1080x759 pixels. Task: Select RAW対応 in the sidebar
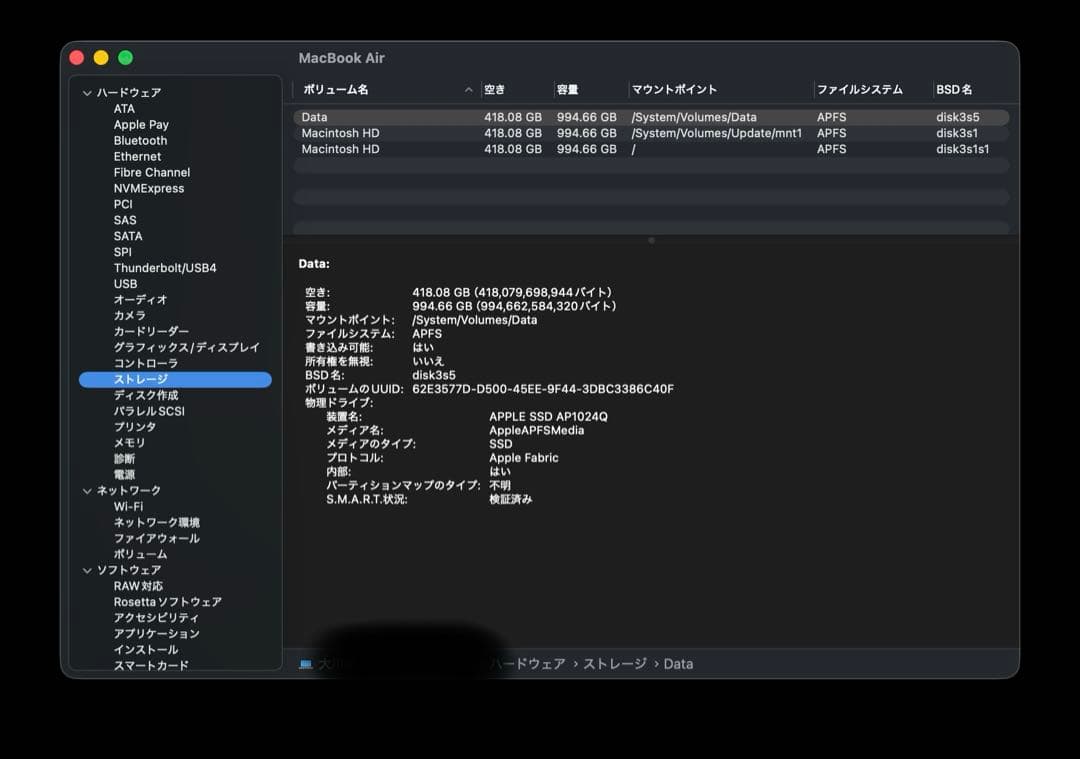138,586
